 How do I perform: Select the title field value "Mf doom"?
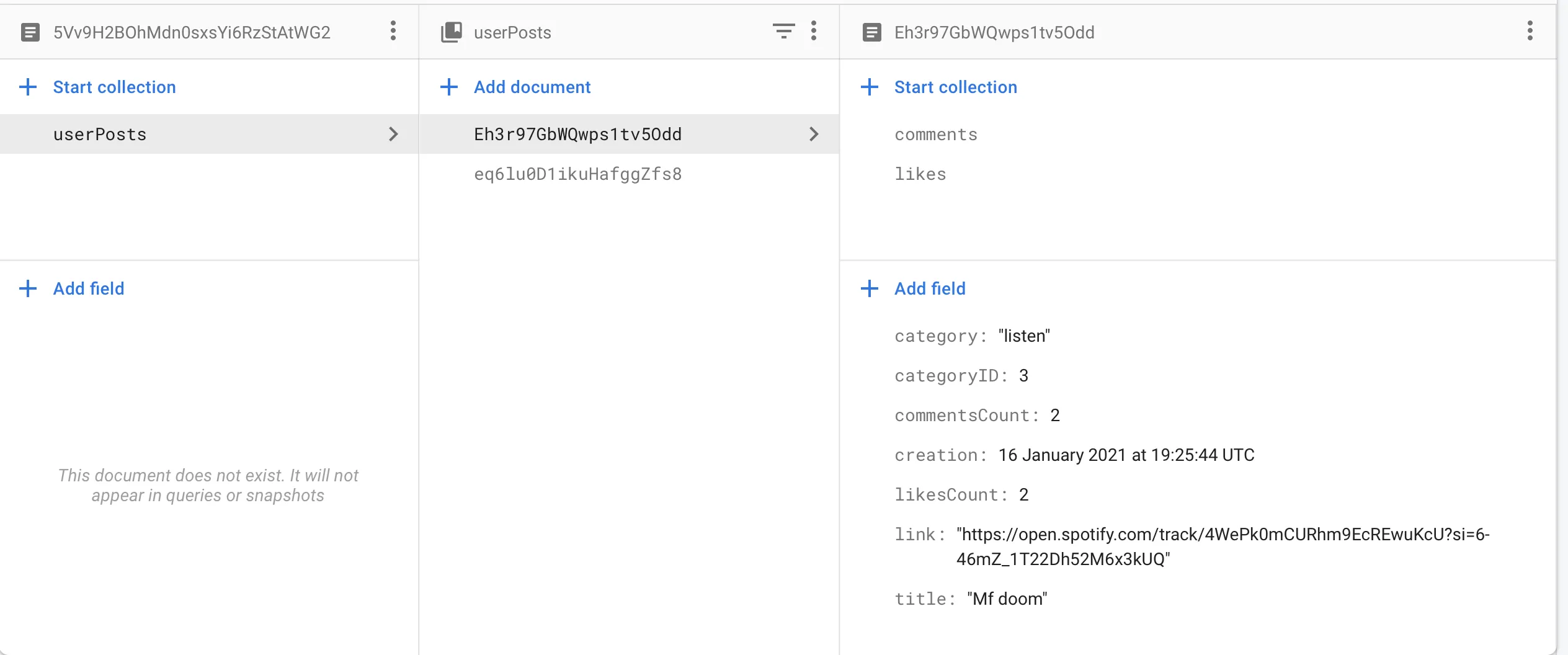coord(1007,599)
